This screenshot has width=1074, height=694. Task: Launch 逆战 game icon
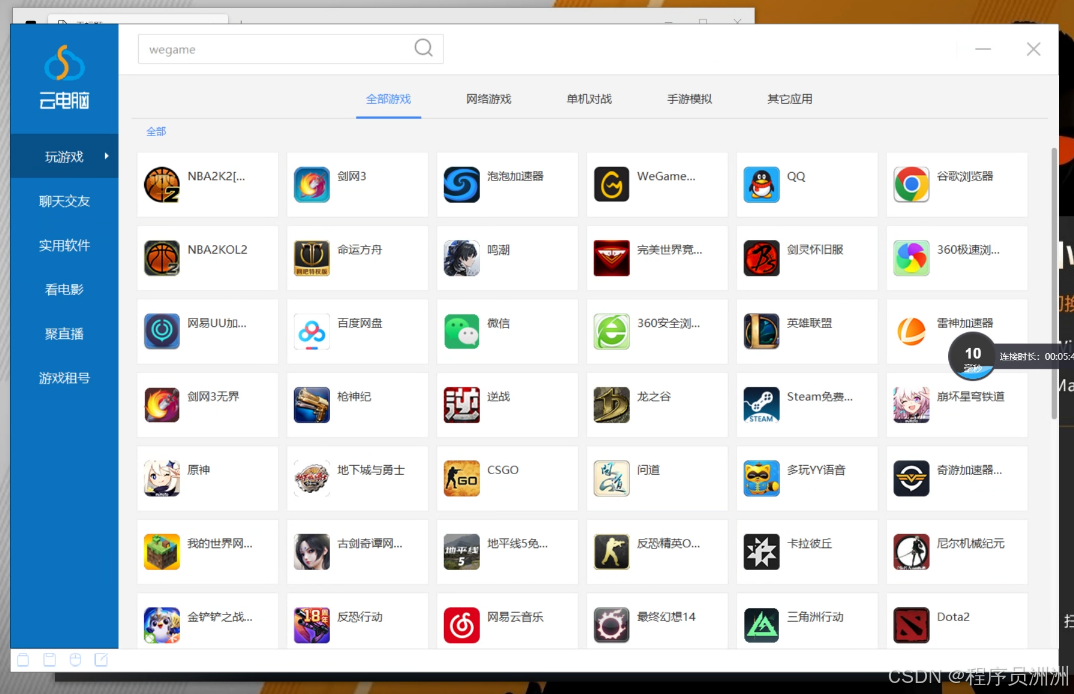[x=462, y=404]
